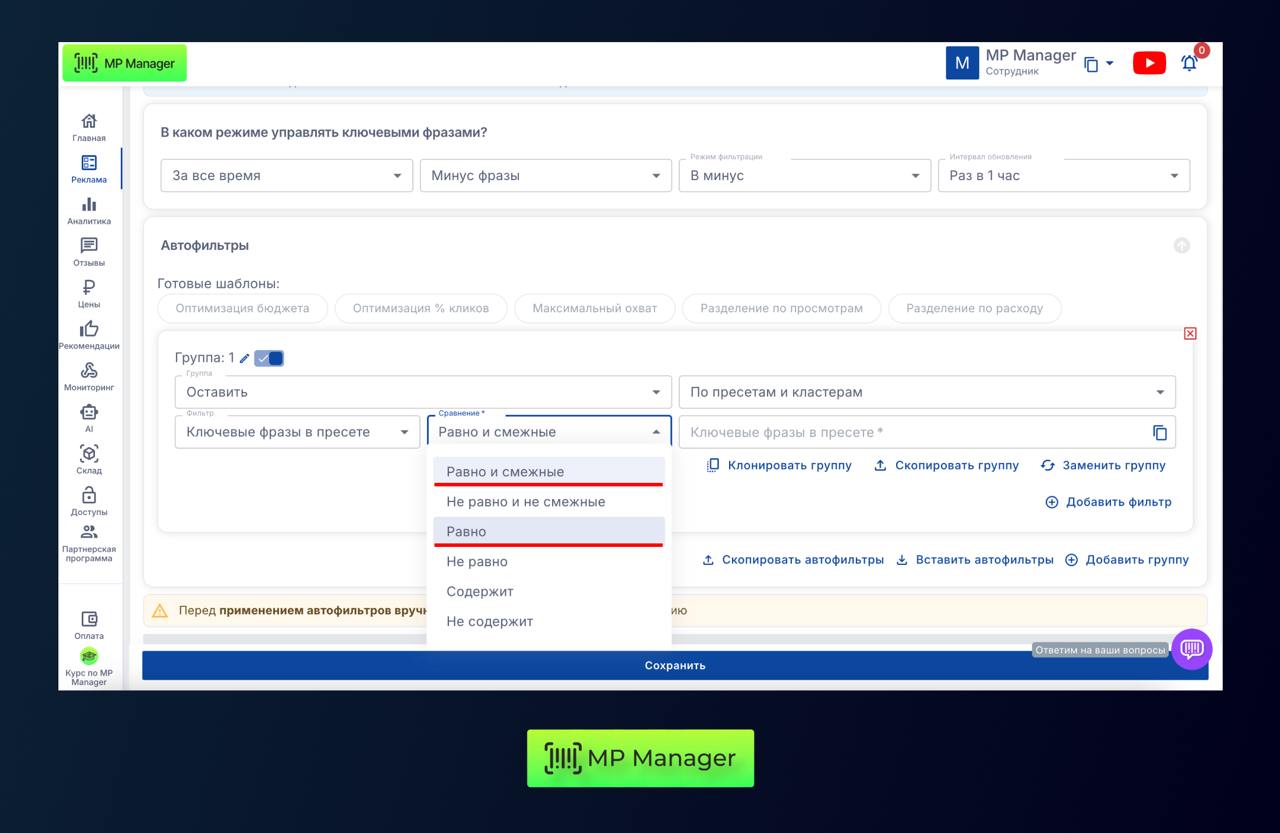Choose Содержит from comparison list
The height and width of the screenshot is (833, 1280).
(480, 592)
